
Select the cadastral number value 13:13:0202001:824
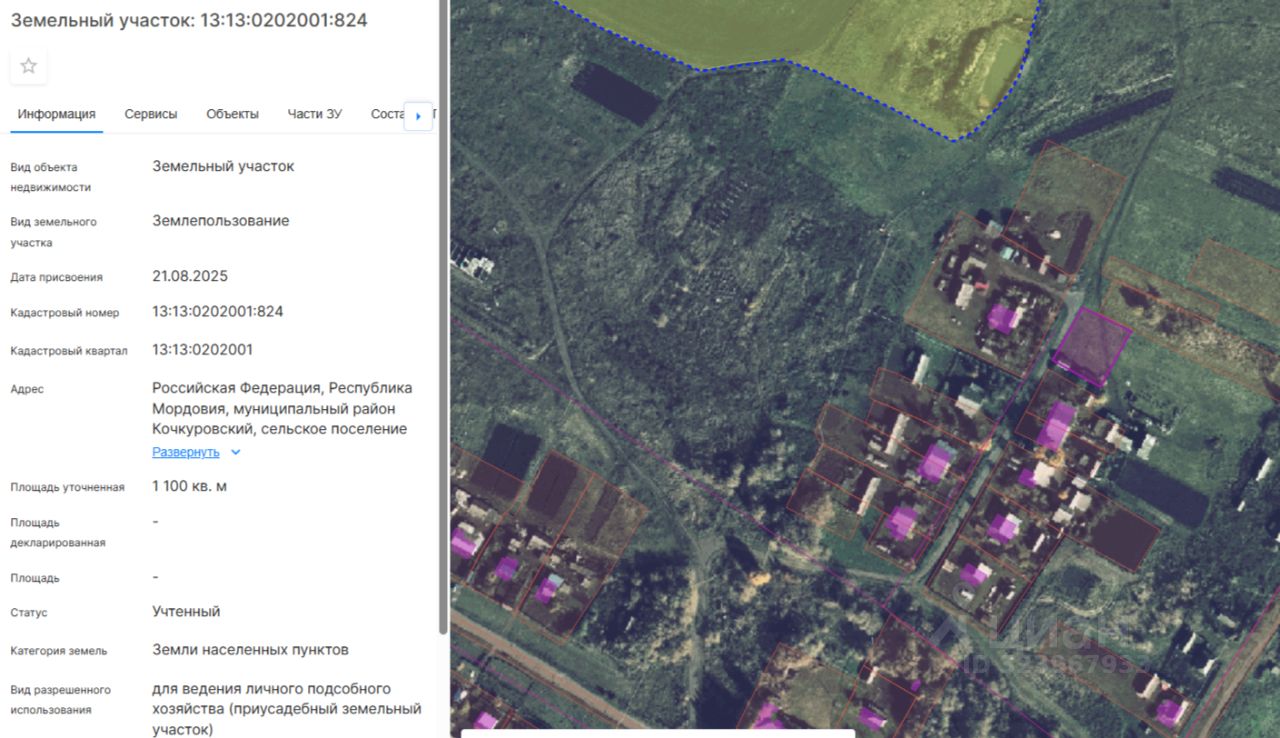tap(218, 312)
